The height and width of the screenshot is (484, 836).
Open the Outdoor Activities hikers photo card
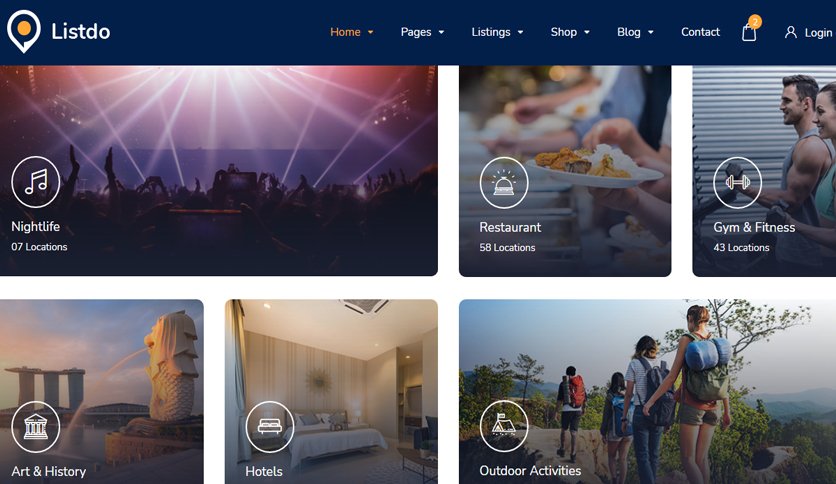[x=647, y=391]
